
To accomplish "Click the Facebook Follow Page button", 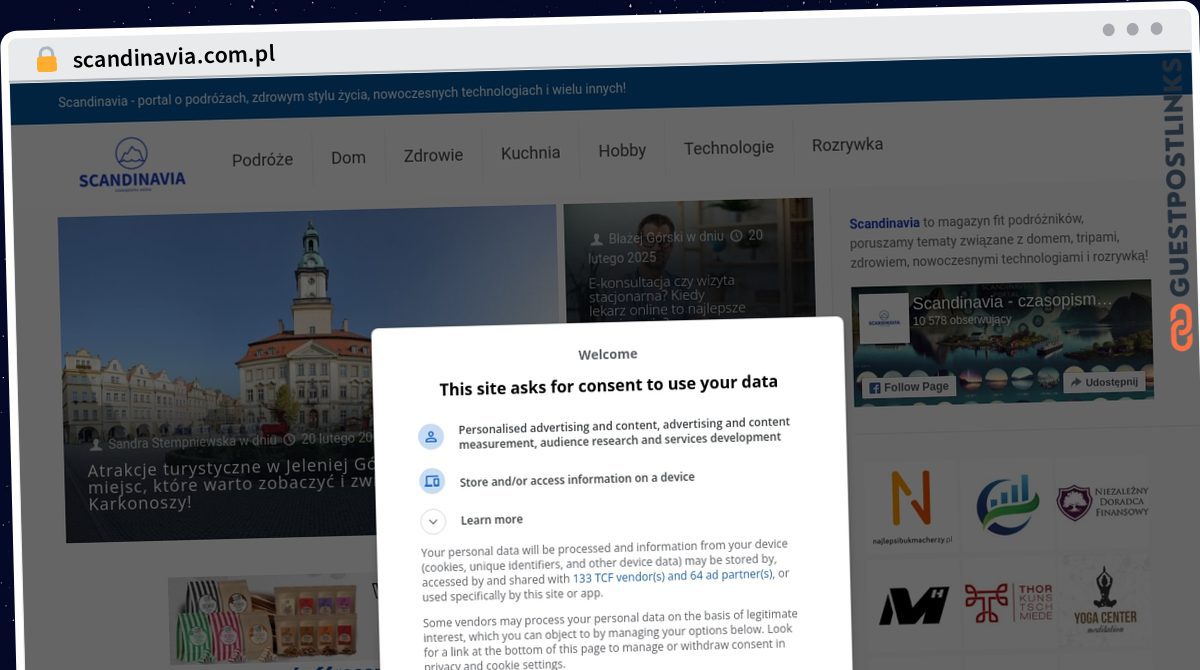I will pos(909,386).
